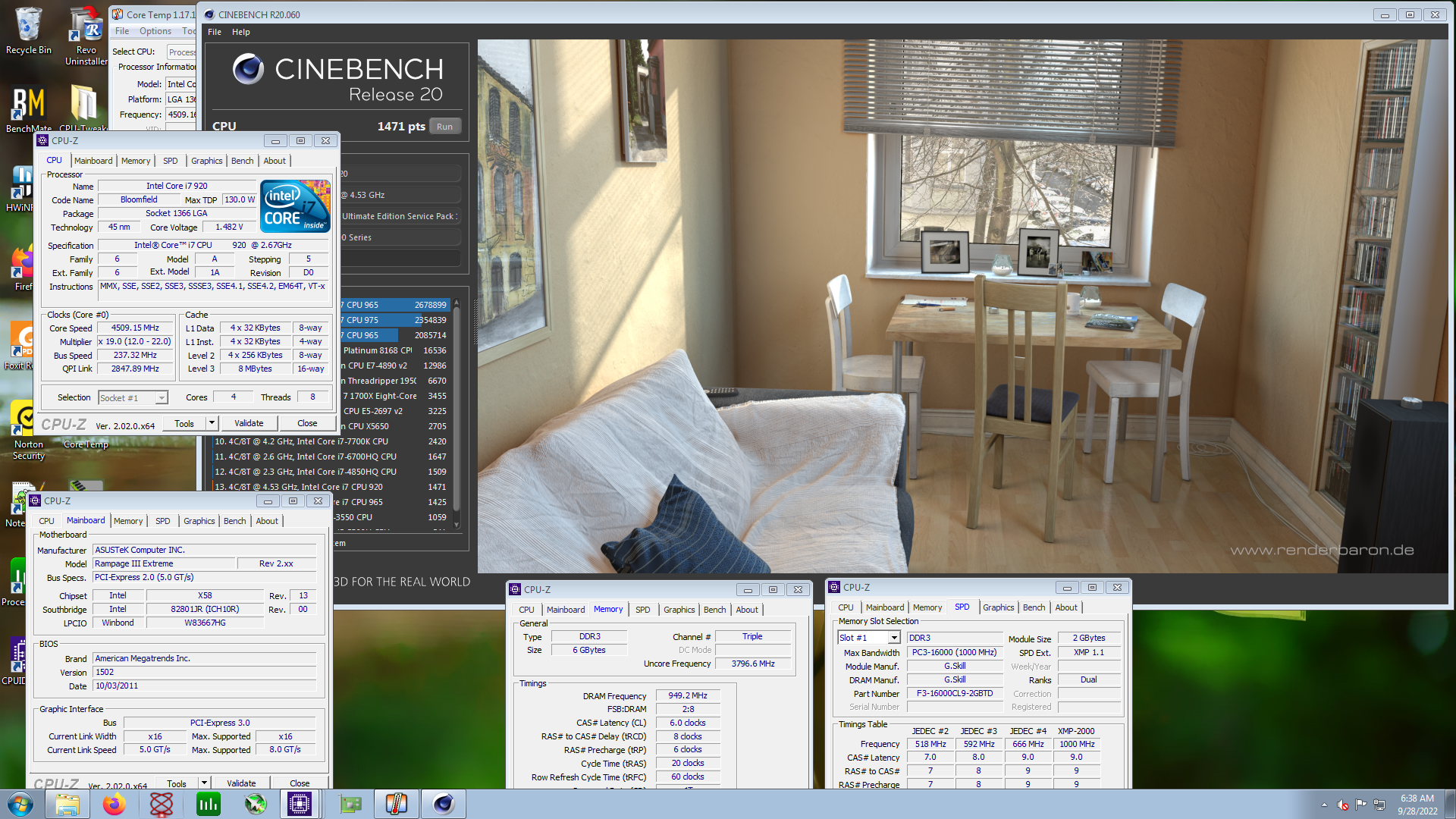Select About tab in CPU-Z SPD window
This screenshot has width=1456, height=819.
pos(1066,607)
